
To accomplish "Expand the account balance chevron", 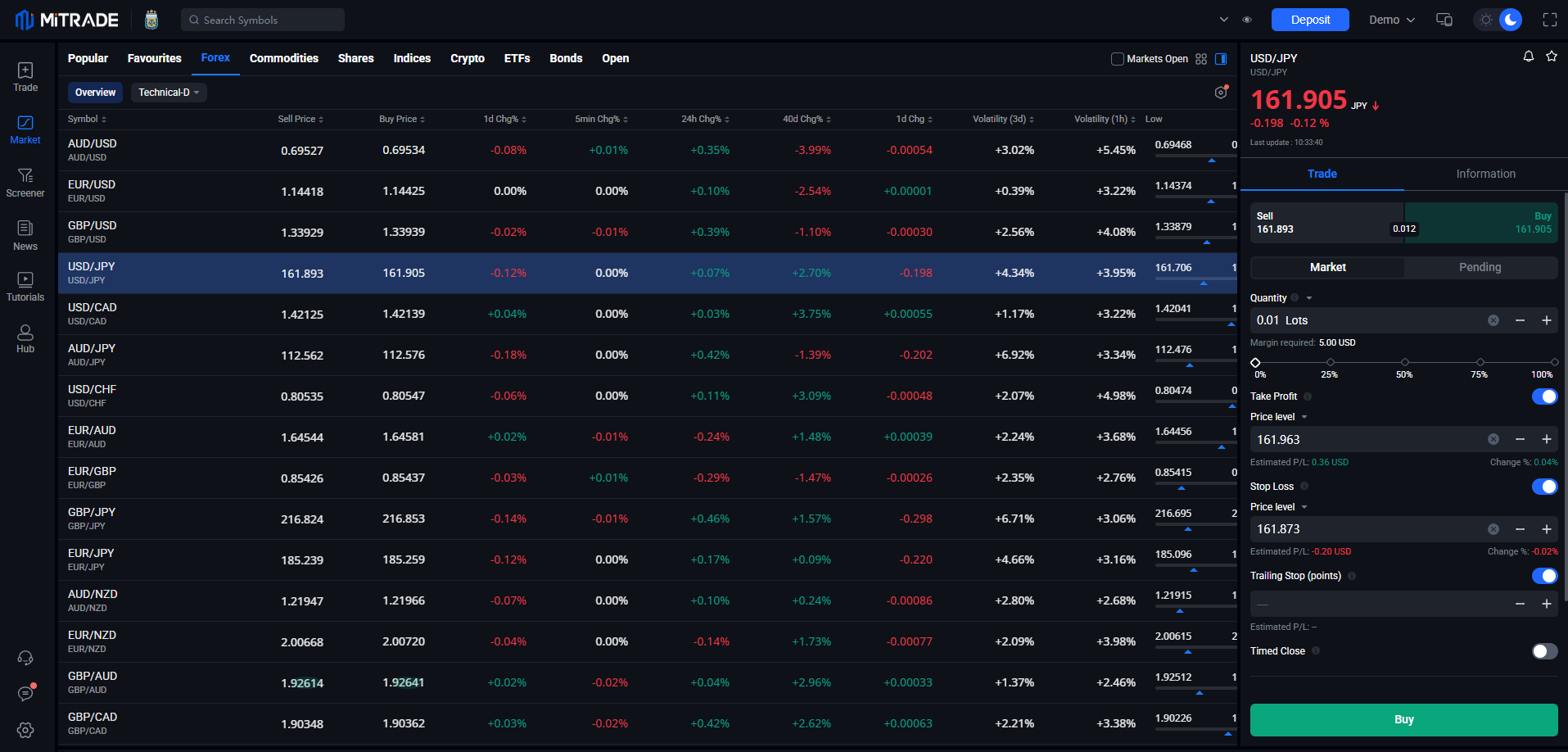I will [1224, 20].
